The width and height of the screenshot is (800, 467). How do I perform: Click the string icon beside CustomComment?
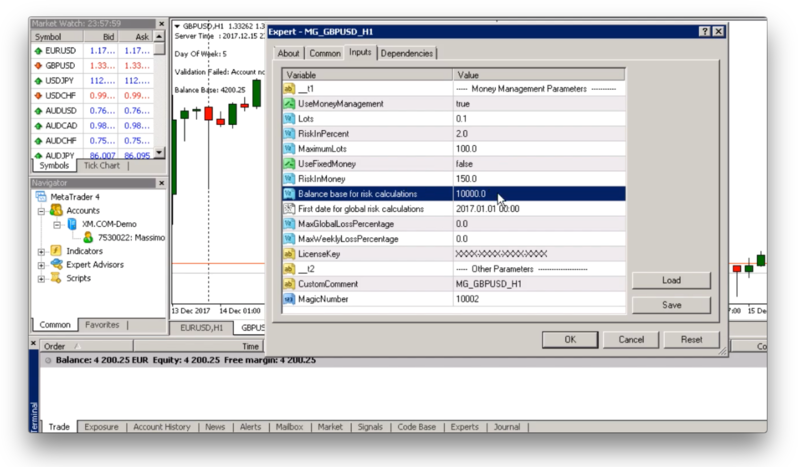point(289,284)
